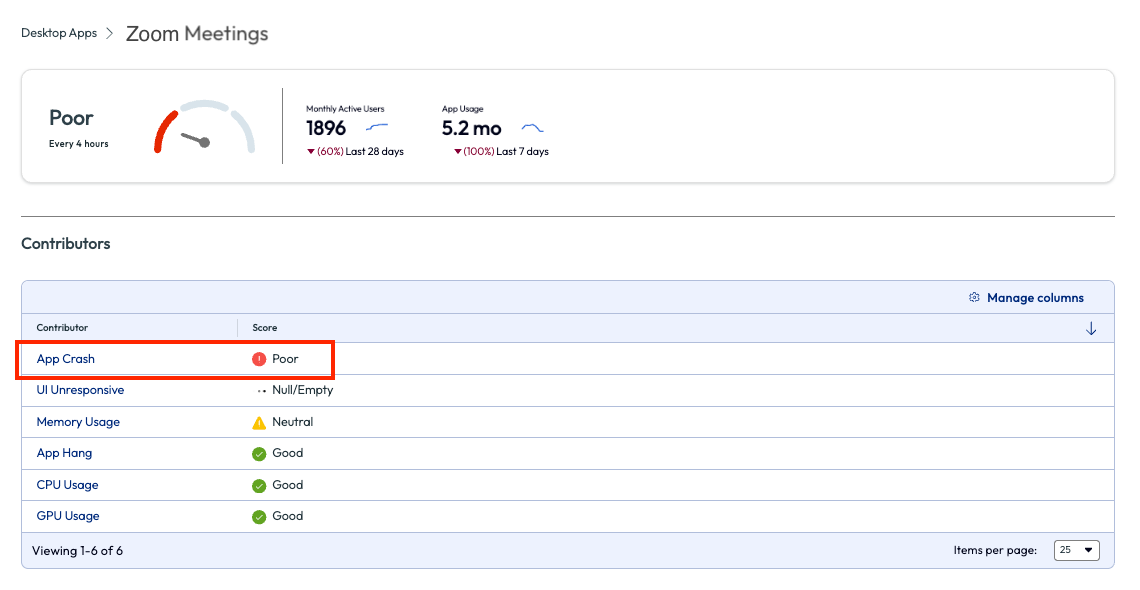The image size is (1140, 590).
Task: Click the (100%) Last 7 days trend
Action: pos(501,151)
